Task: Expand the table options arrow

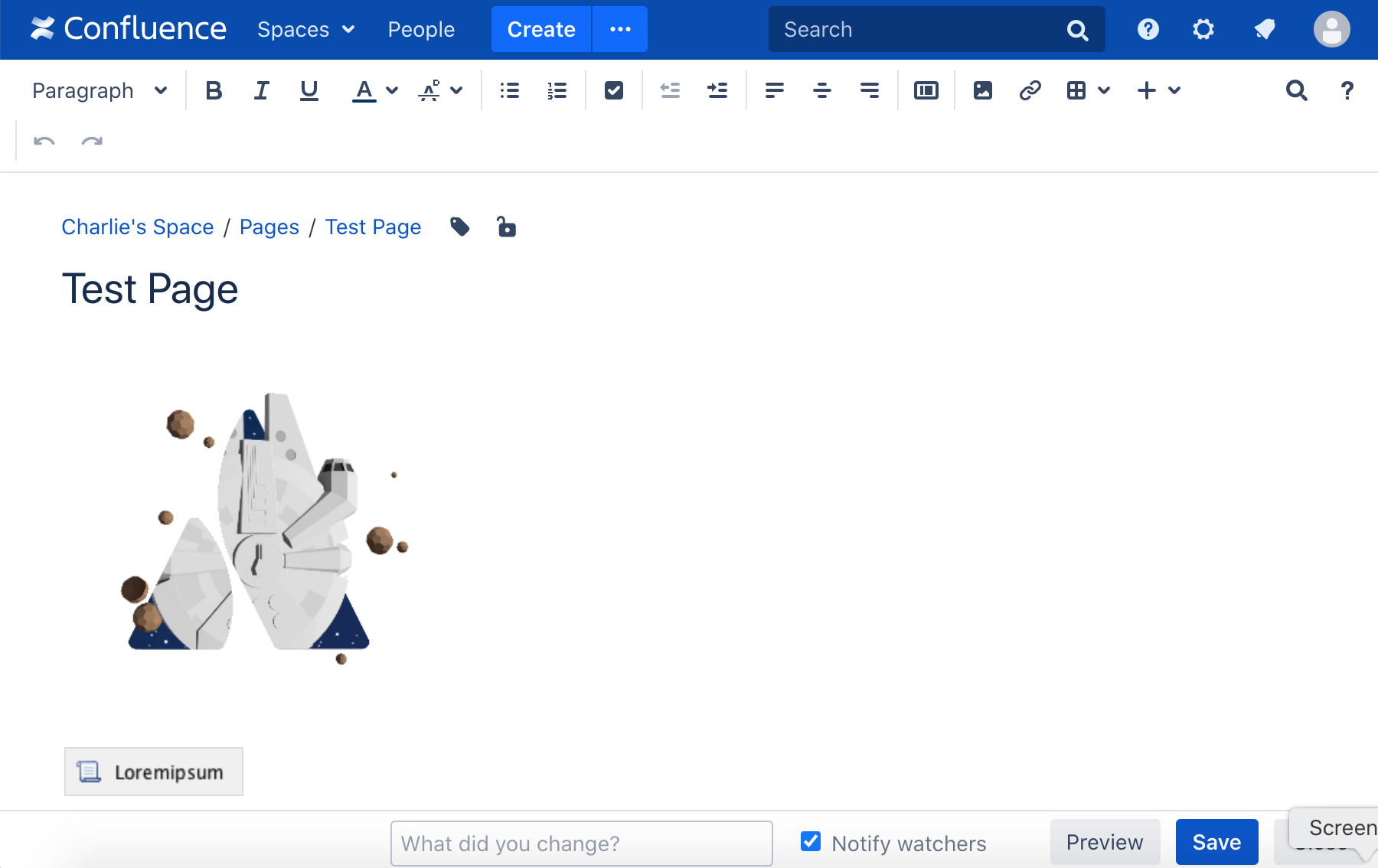Action: pyautogui.click(x=1104, y=90)
